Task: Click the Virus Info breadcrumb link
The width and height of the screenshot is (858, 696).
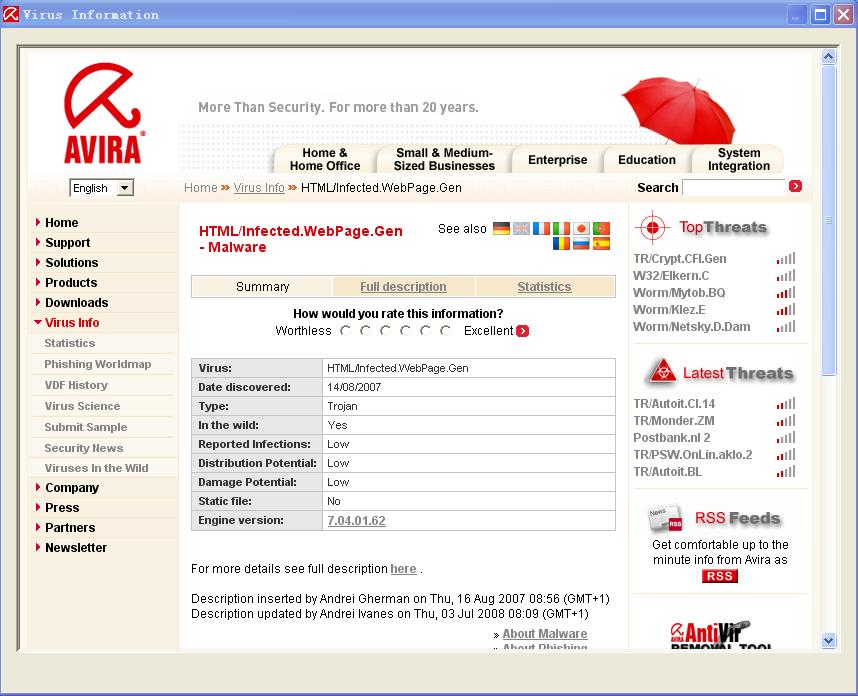Action: pos(259,188)
